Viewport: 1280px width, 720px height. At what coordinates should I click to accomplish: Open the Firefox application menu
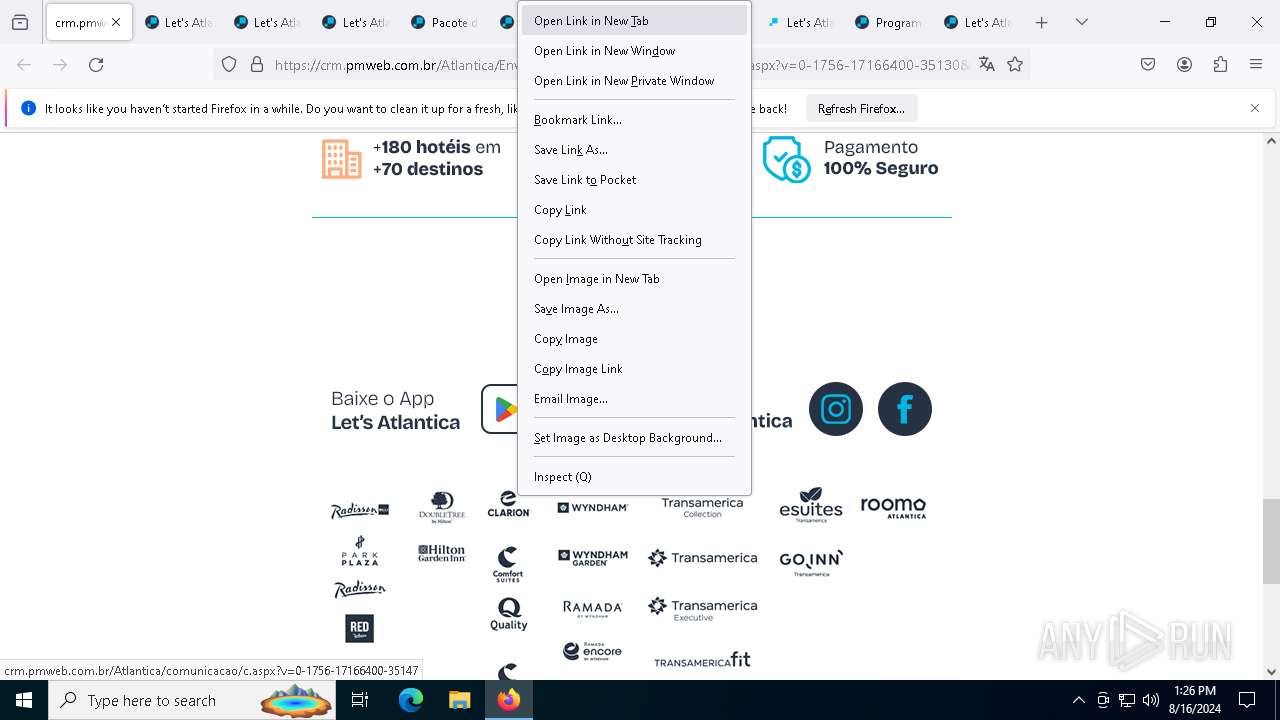tap(1256, 65)
